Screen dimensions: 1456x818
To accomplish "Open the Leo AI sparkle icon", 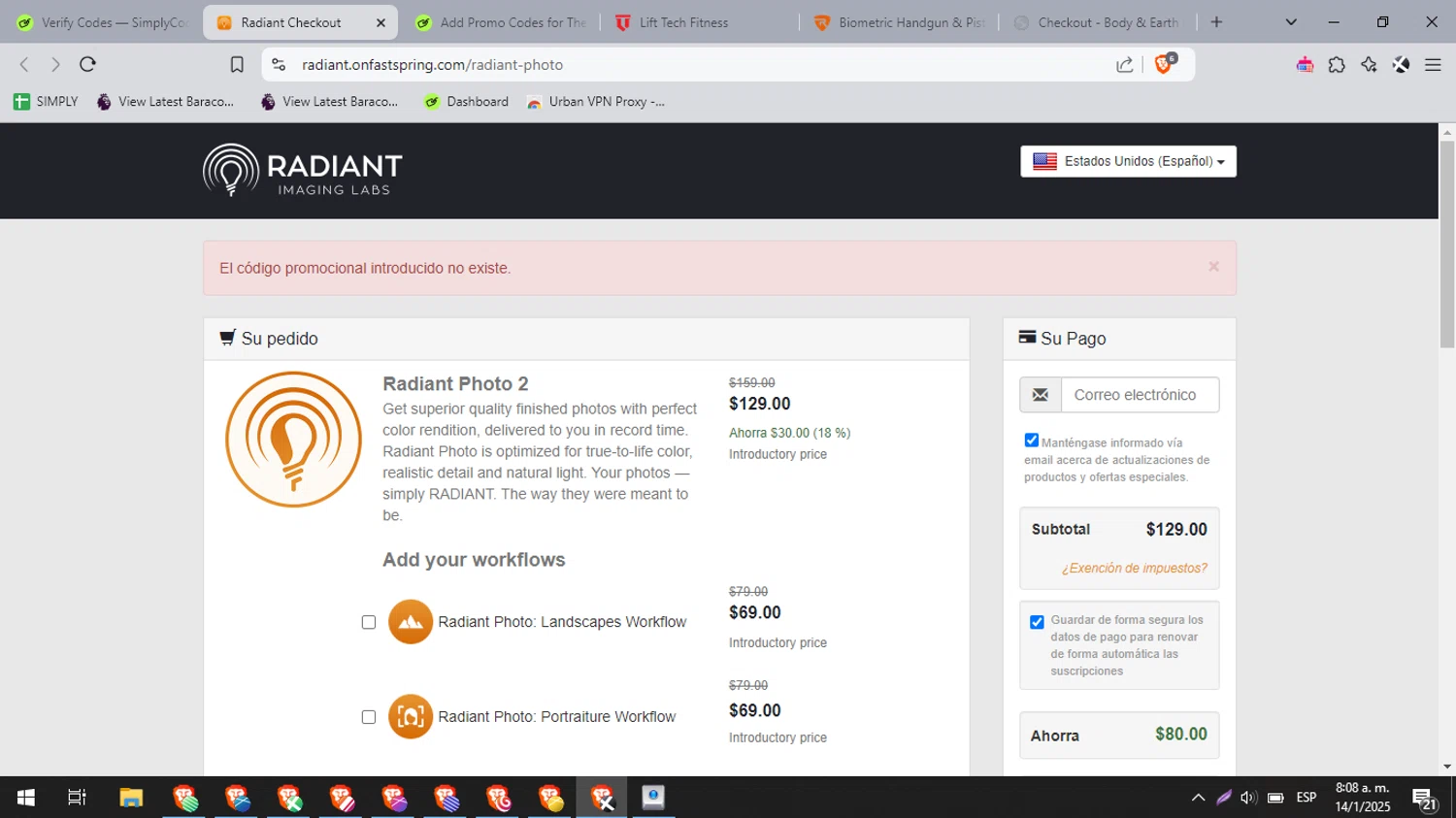I will point(1369,65).
